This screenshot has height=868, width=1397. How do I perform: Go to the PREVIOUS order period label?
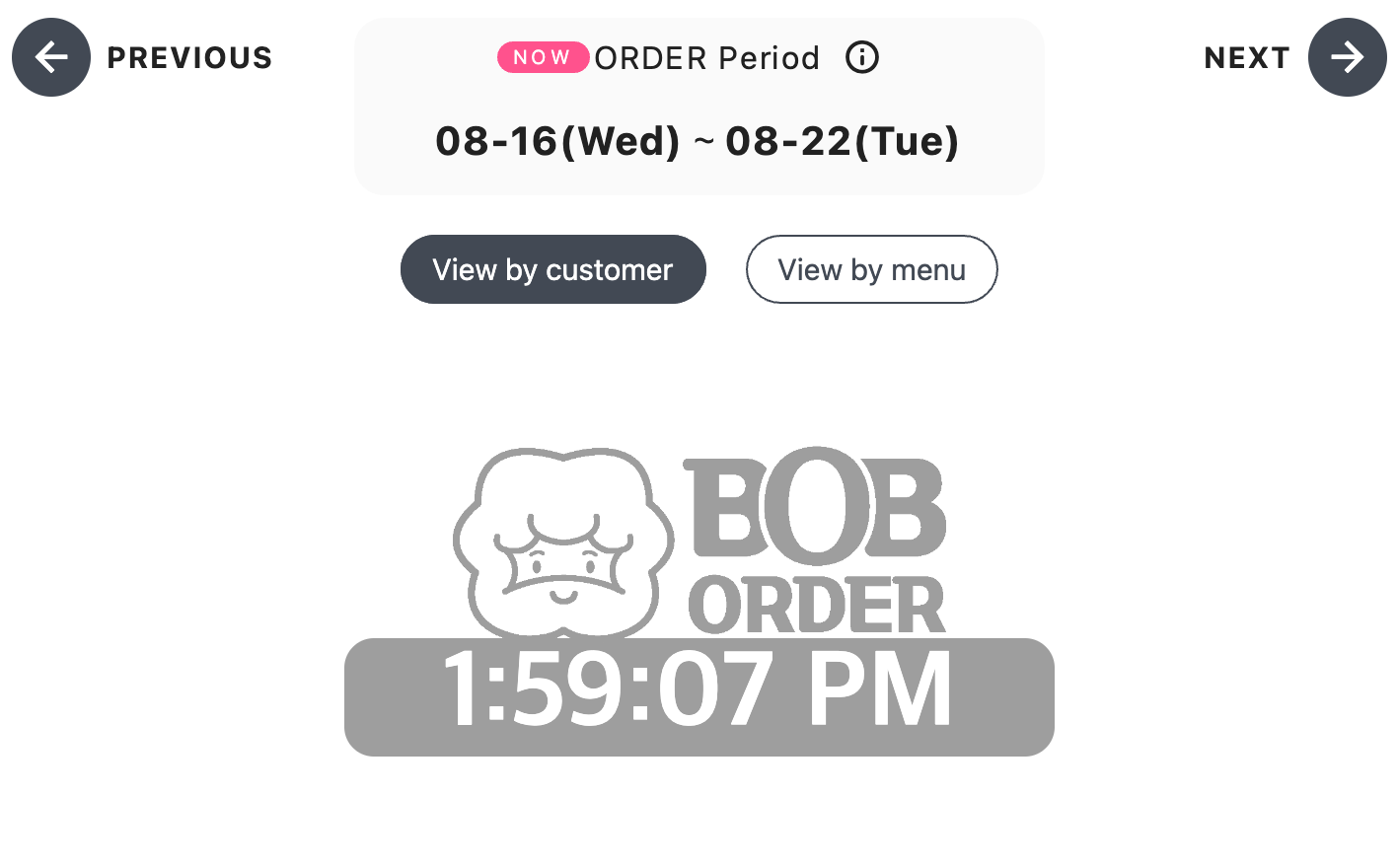(189, 58)
